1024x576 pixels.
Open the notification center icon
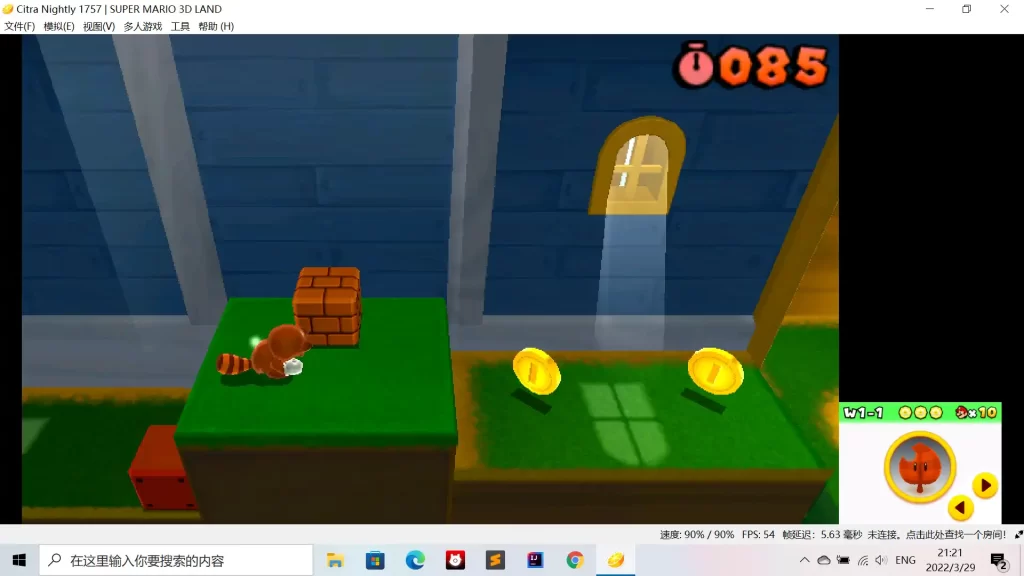tap(998, 560)
